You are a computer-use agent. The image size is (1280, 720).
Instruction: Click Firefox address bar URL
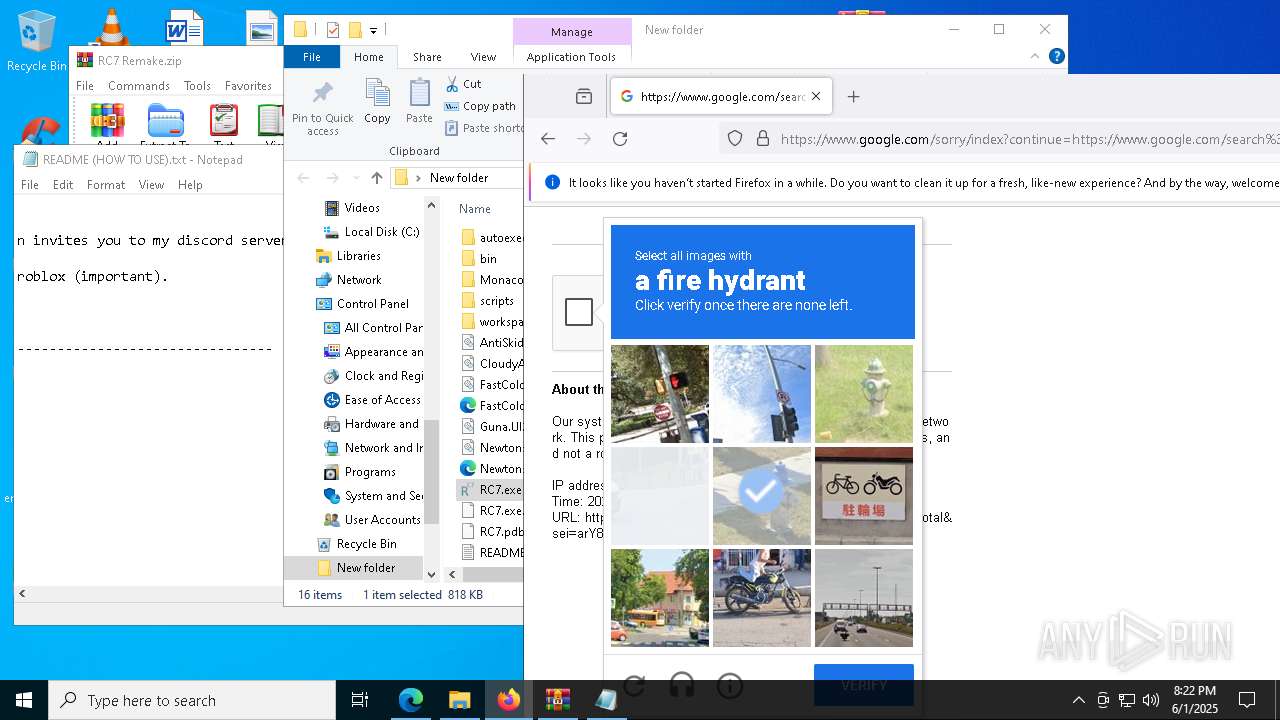1028,139
